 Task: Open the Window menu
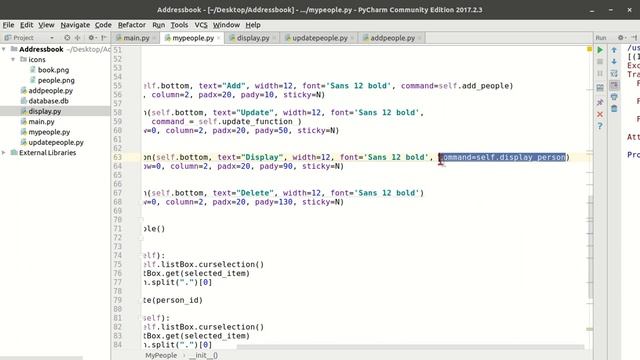(226, 25)
